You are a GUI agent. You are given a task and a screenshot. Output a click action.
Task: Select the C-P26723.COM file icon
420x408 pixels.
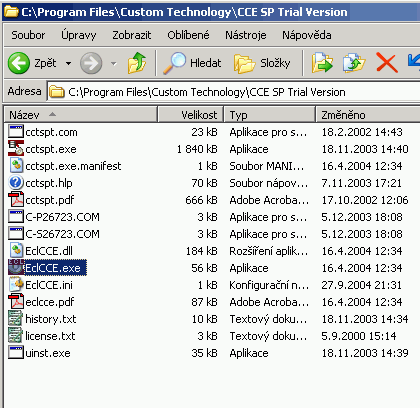16,217
